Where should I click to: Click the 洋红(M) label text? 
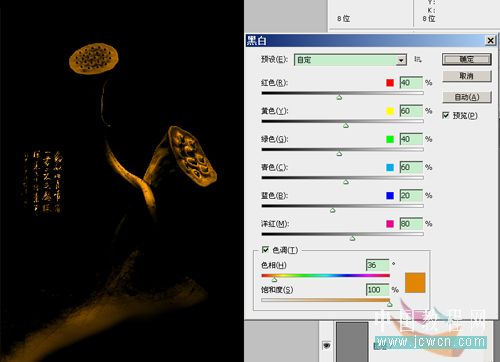coord(275,224)
